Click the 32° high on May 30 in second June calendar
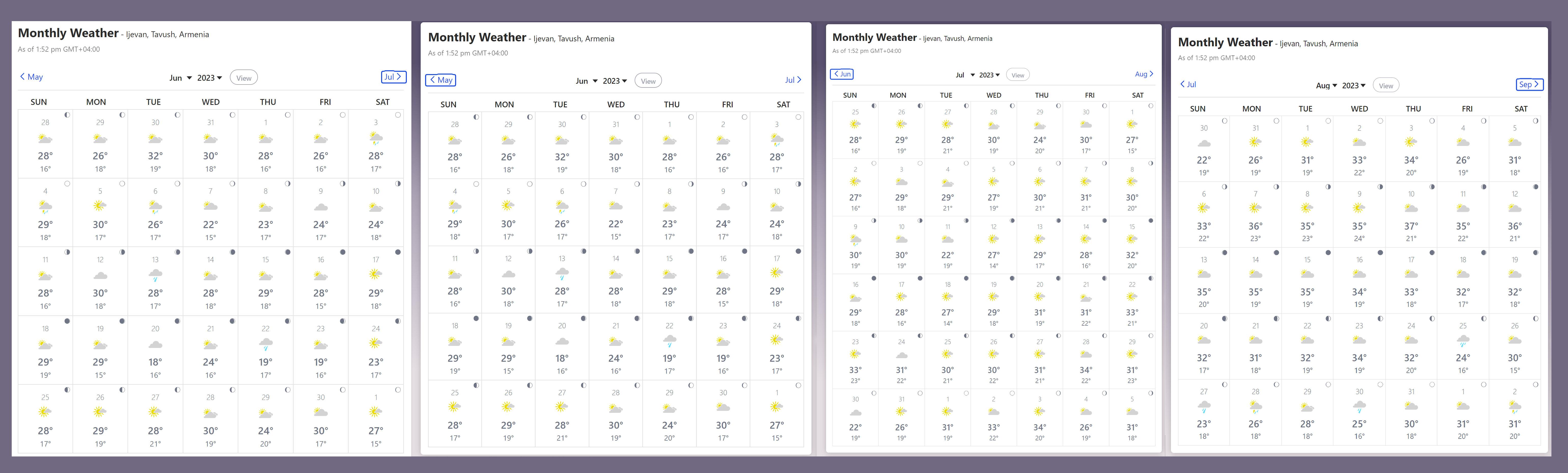This screenshot has width=1568, height=473. tap(562, 157)
